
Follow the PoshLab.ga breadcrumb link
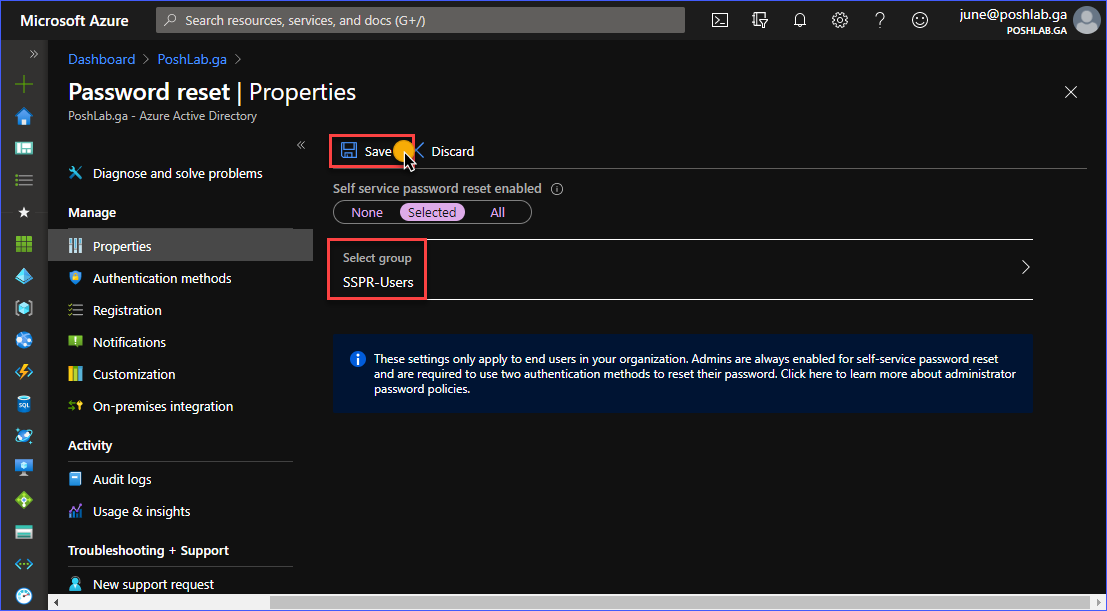pos(192,59)
